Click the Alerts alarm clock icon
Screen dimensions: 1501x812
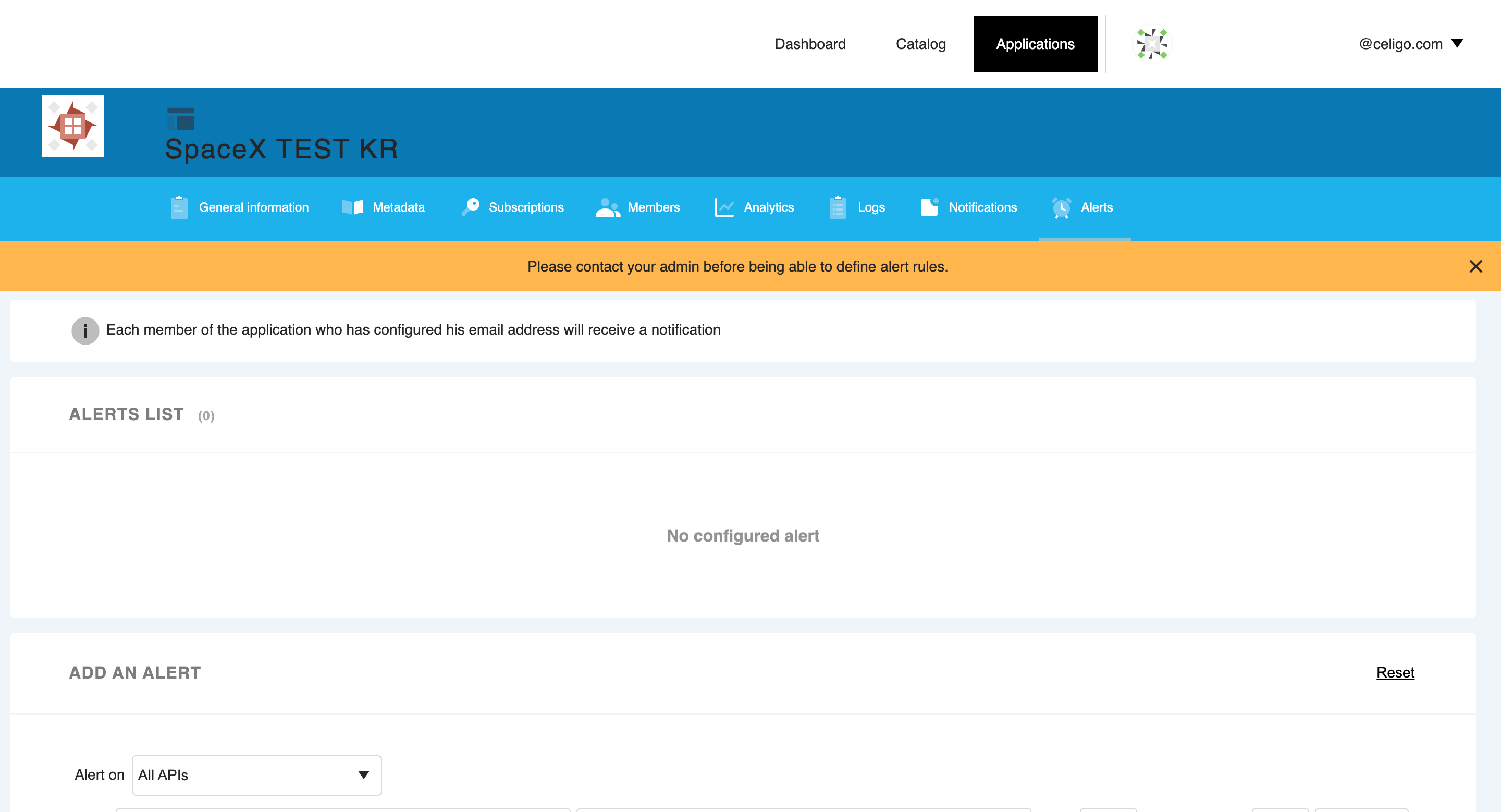[1062, 207]
